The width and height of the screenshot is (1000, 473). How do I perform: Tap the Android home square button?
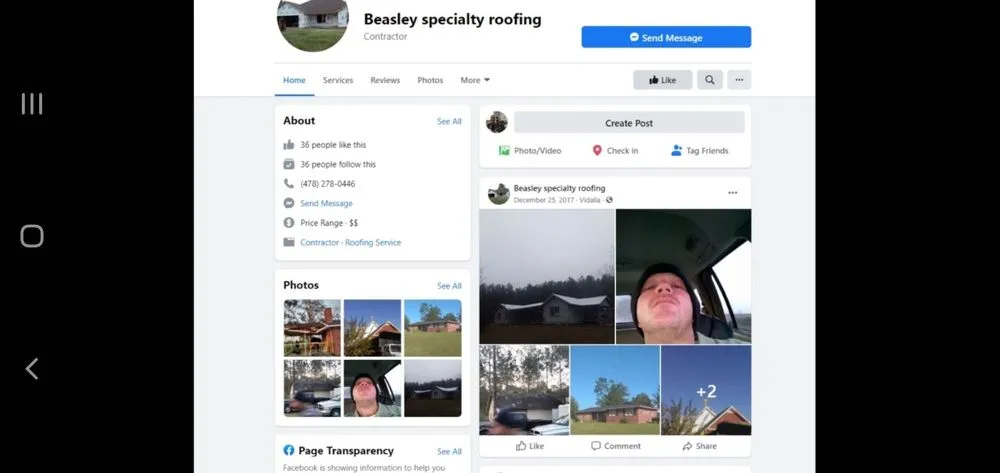32,236
